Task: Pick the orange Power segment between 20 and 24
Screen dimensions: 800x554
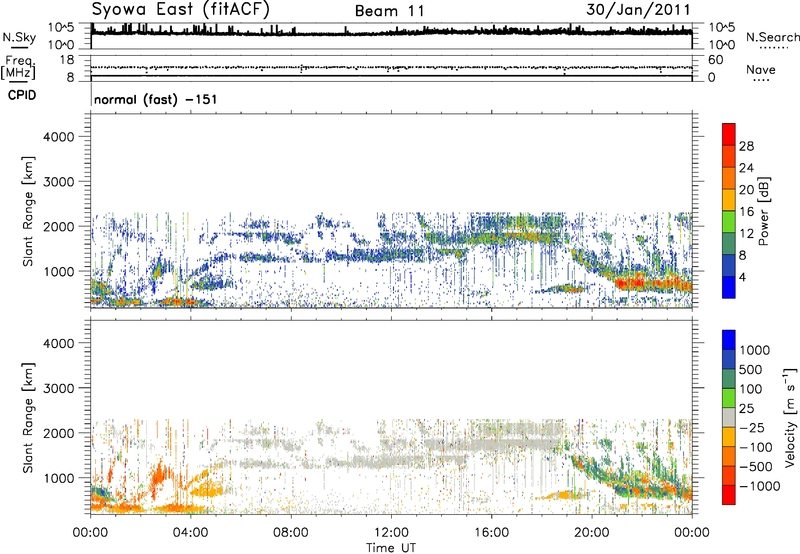Action: point(729,178)
